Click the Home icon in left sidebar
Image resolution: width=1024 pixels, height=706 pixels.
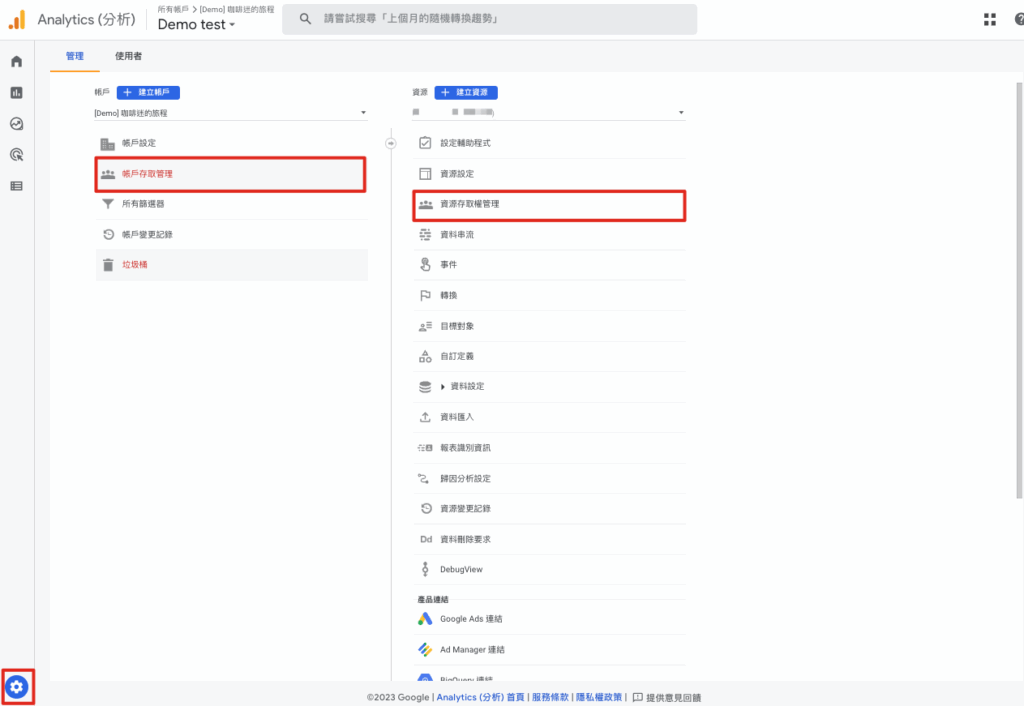pyautogui.click(x=16, y=62)
